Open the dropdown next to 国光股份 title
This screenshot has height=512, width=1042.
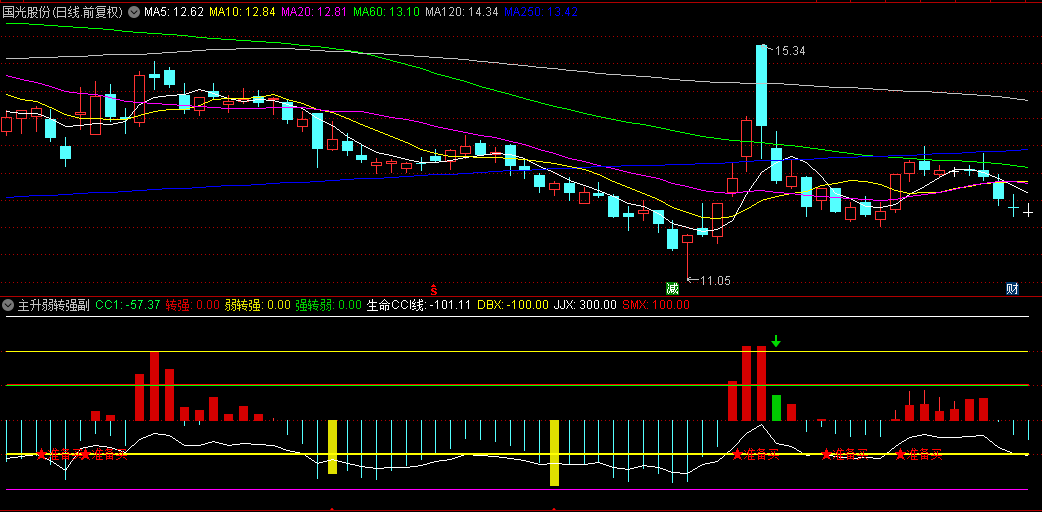click(x=134, y=12)
